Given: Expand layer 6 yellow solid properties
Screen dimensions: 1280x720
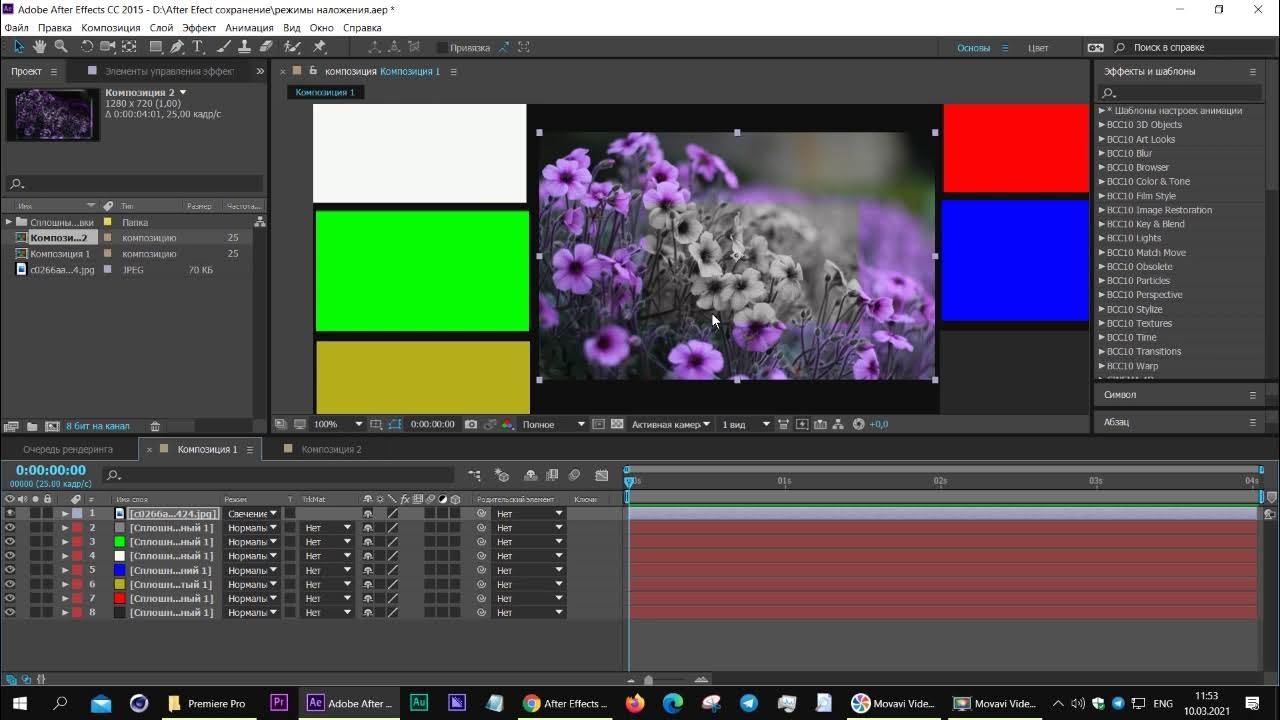Looking at the screenshot, I should [65, 584].
